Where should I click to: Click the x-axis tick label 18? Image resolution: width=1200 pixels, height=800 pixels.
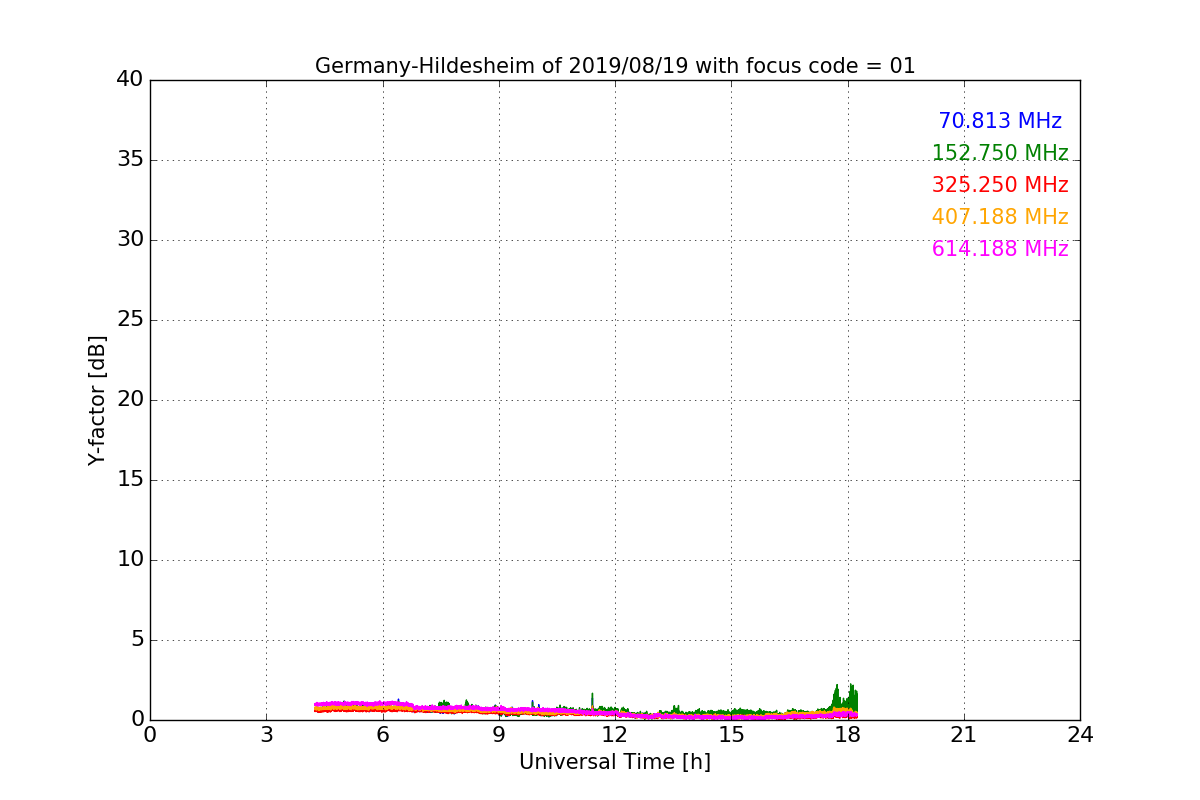click(847, 735)
